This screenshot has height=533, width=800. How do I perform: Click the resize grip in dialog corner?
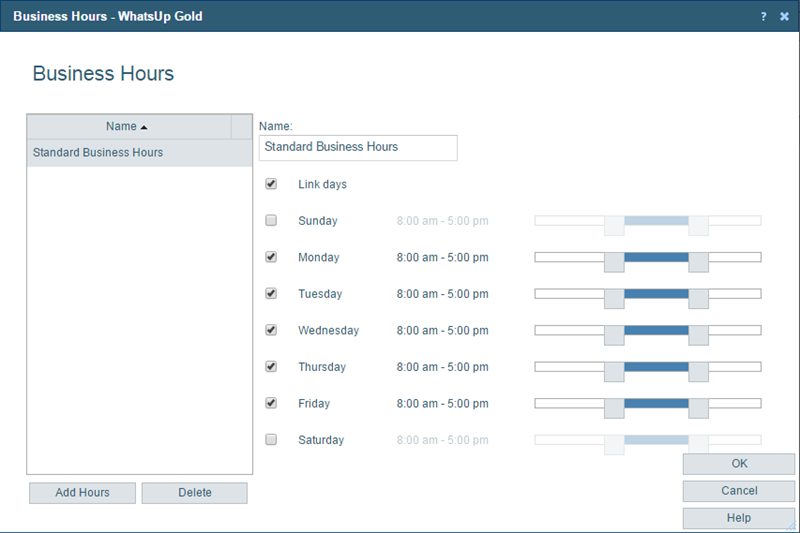[792, 525]
